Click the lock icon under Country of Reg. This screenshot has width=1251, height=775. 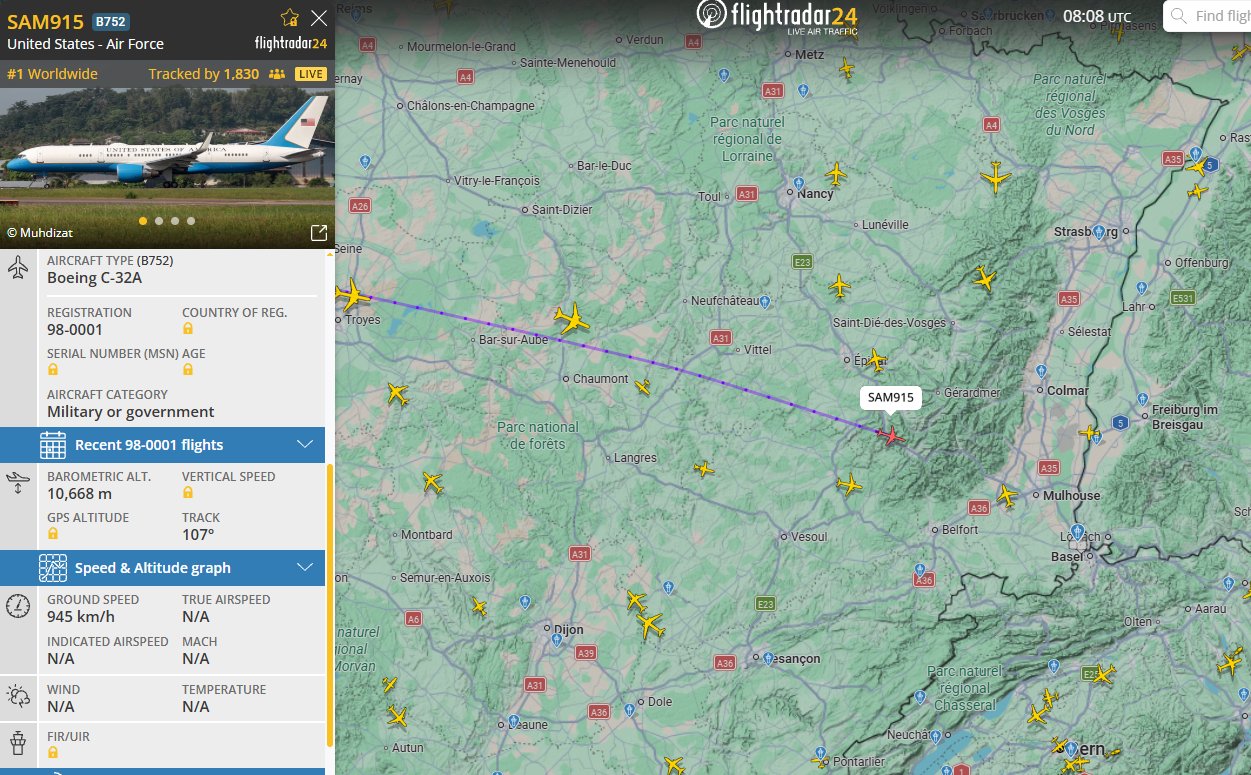(x=188, y=329)
